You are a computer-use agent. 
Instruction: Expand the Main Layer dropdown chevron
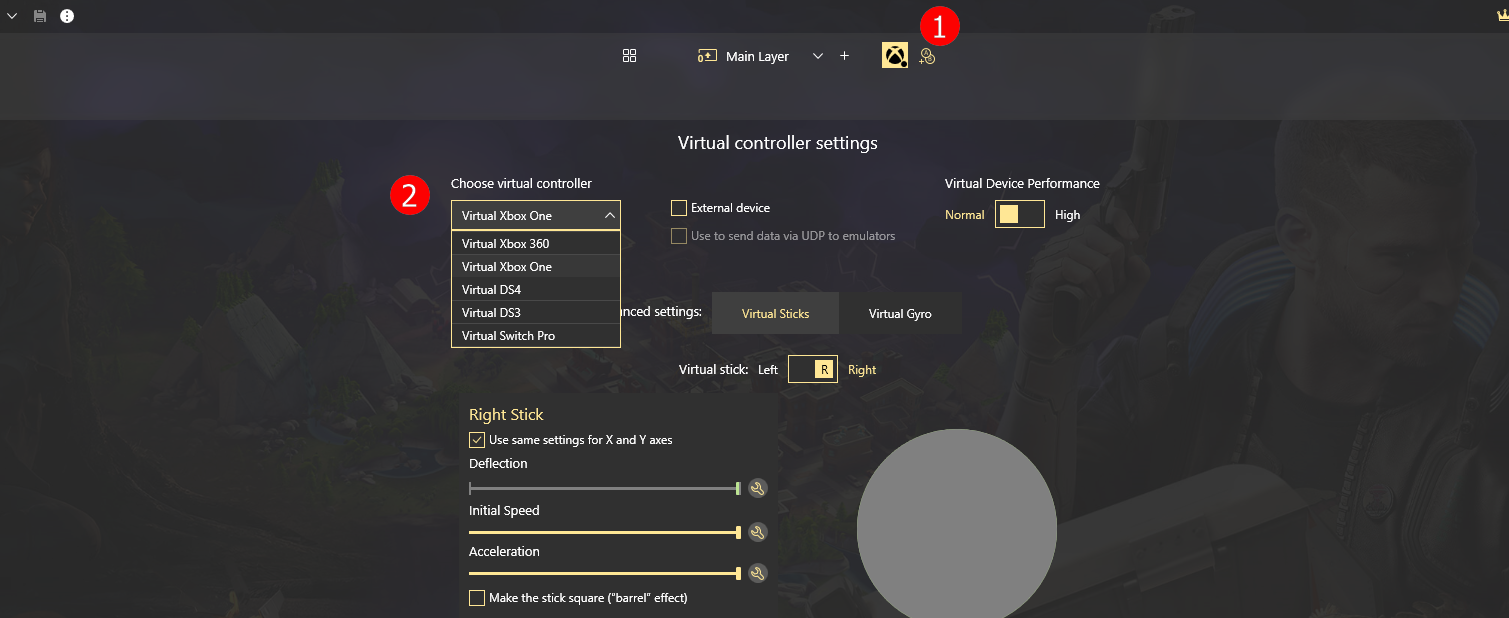818,56
